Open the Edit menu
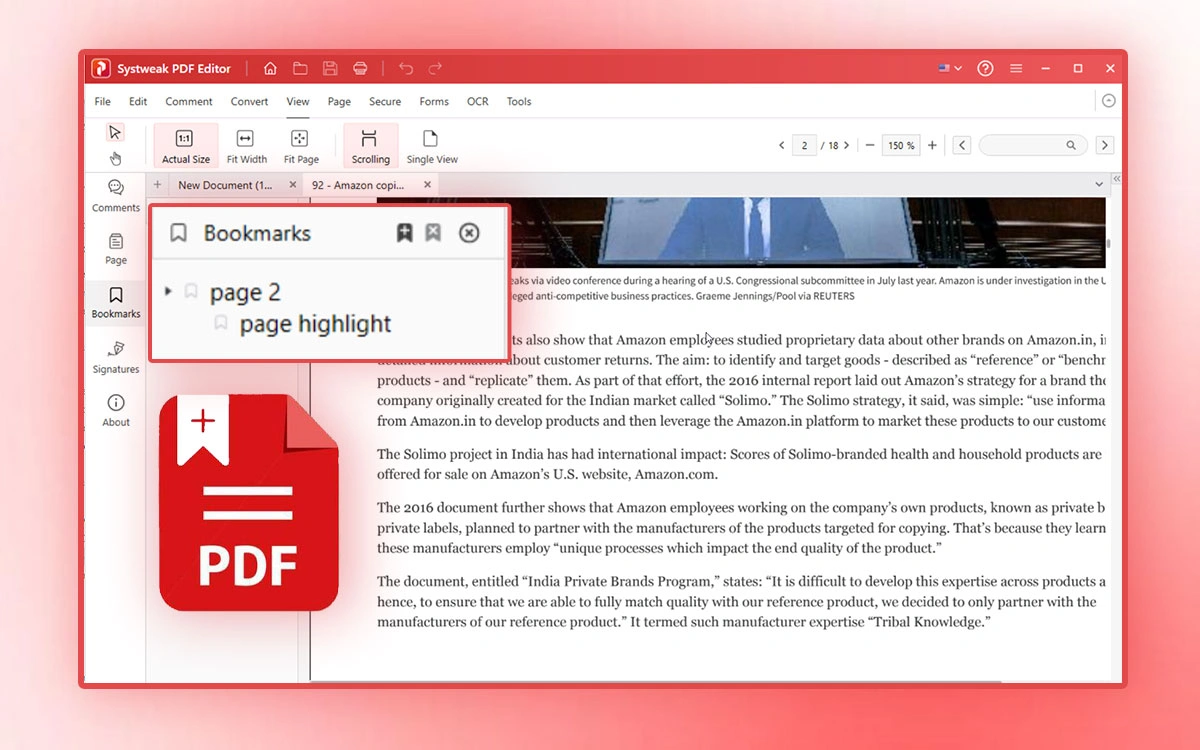 tap(138, 101)
